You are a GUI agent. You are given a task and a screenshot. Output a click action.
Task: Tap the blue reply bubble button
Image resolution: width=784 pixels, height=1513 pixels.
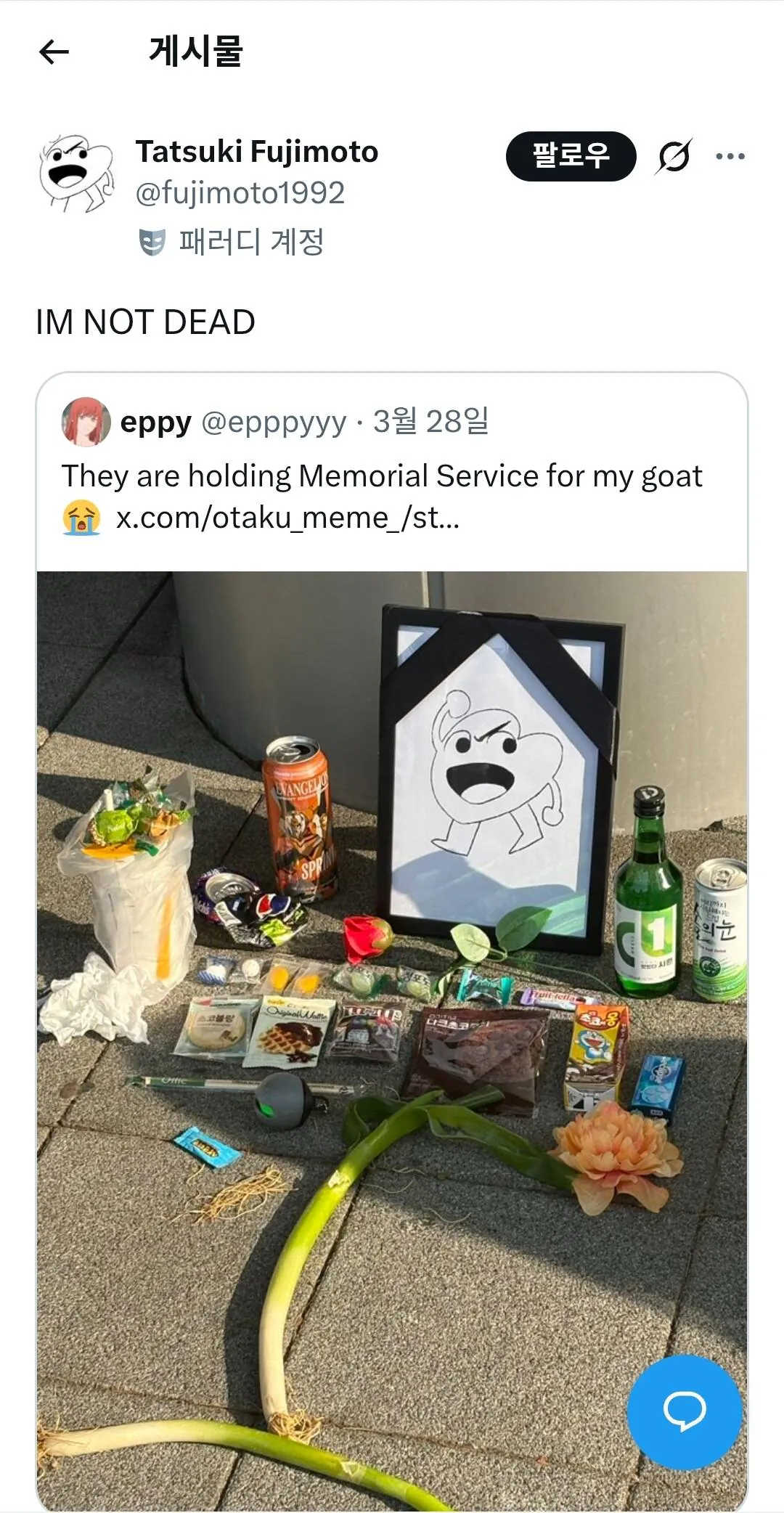684,1412
